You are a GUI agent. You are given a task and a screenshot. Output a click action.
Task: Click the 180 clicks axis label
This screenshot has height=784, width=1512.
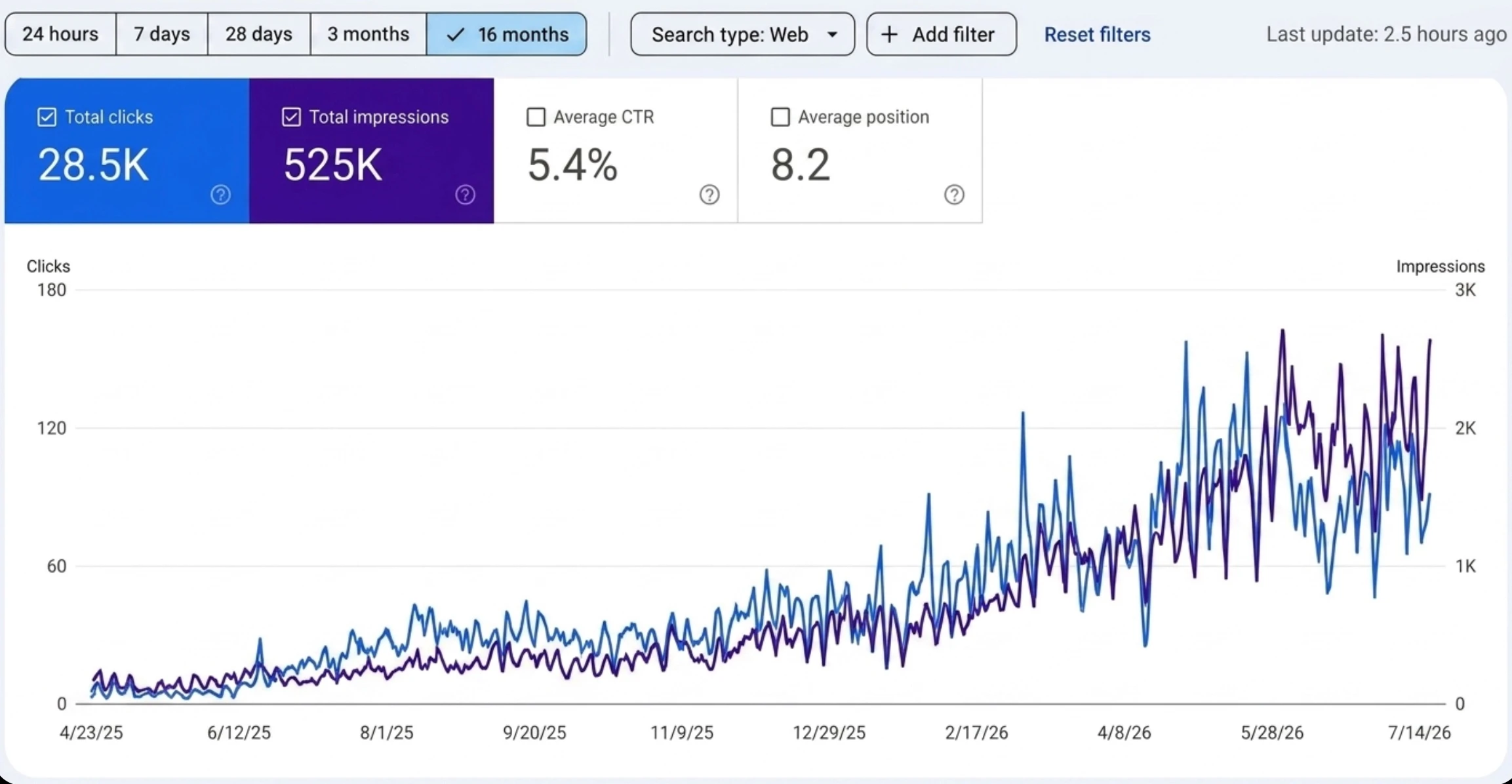click(x=52, y=290)
